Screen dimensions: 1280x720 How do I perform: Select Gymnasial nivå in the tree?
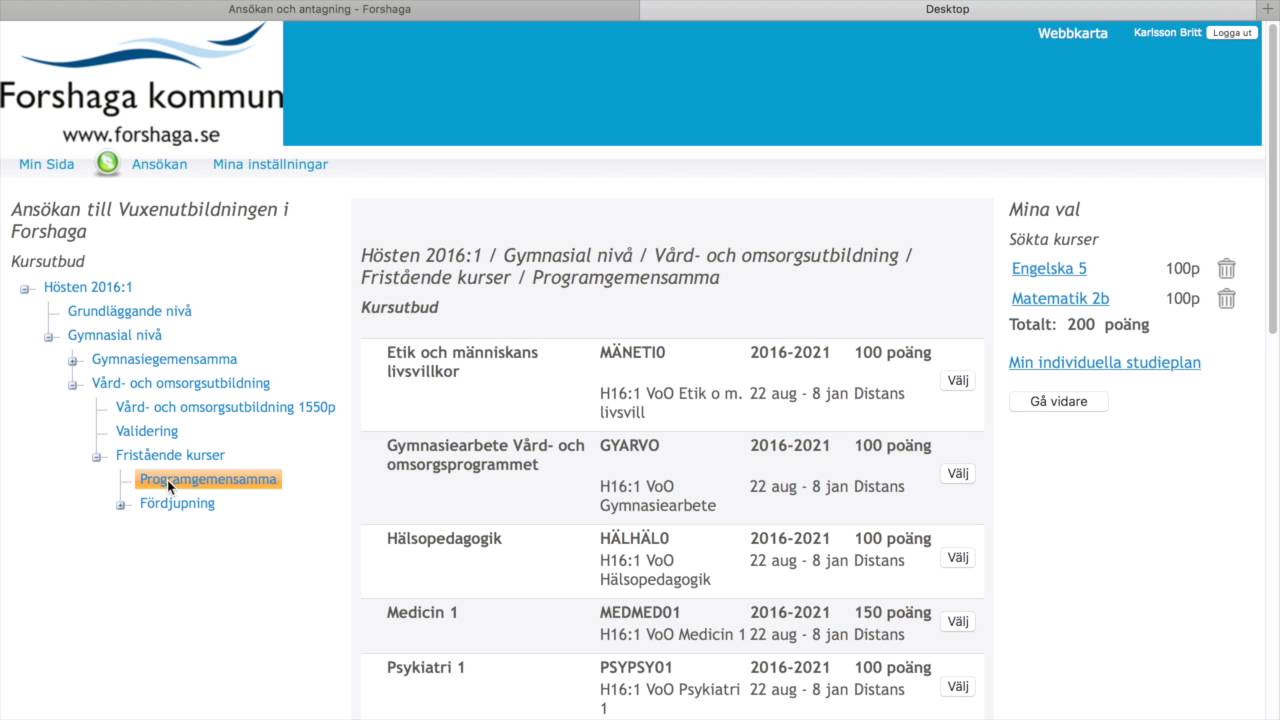(x=115, y=335)
